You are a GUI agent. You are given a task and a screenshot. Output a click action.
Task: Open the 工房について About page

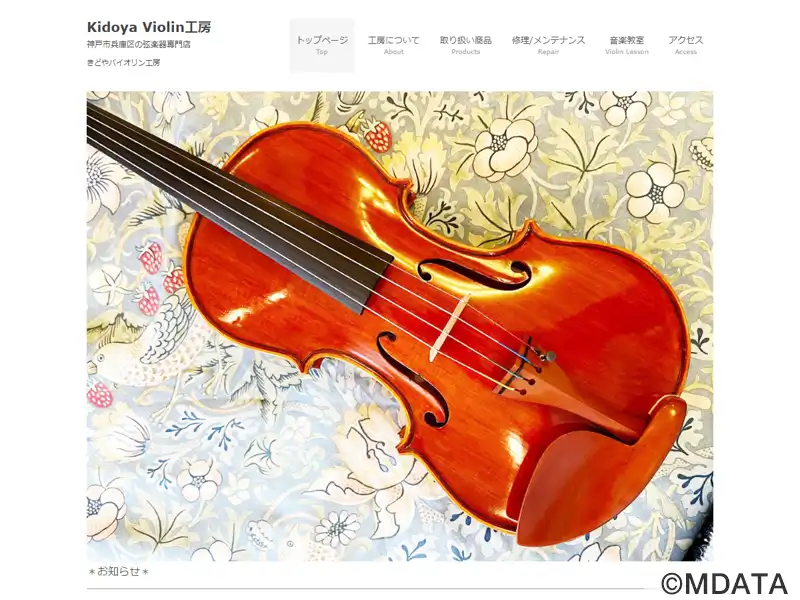[394, 45]
